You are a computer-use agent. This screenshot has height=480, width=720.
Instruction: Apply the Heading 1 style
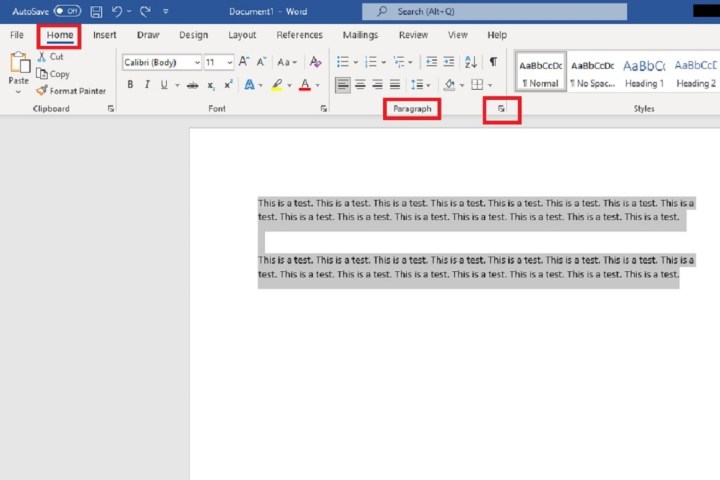tap(644, 72)
